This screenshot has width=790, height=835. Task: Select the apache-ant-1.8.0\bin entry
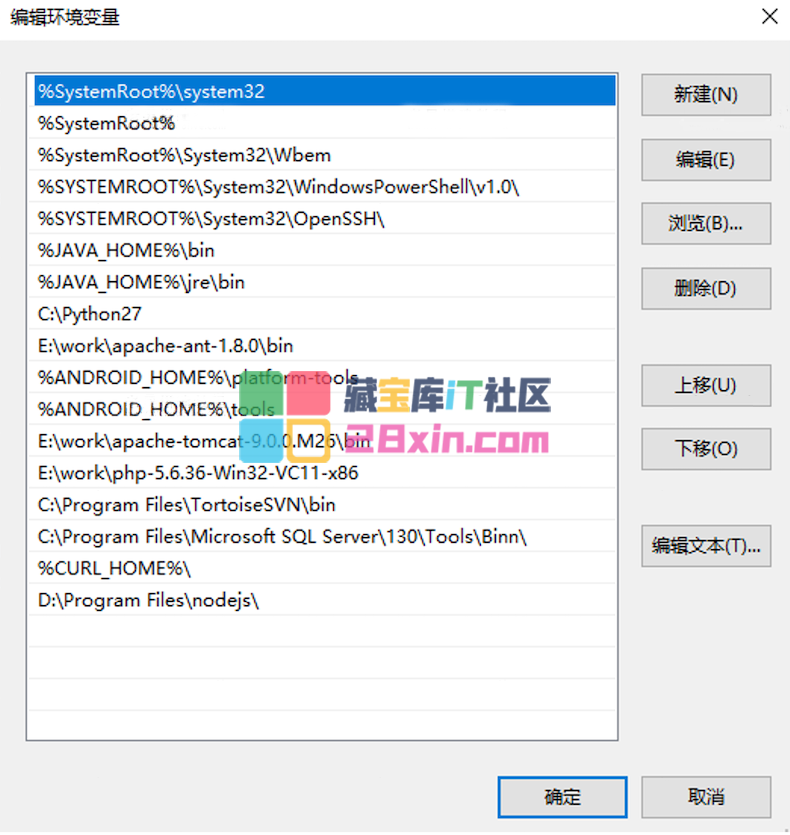click(165, 346)
